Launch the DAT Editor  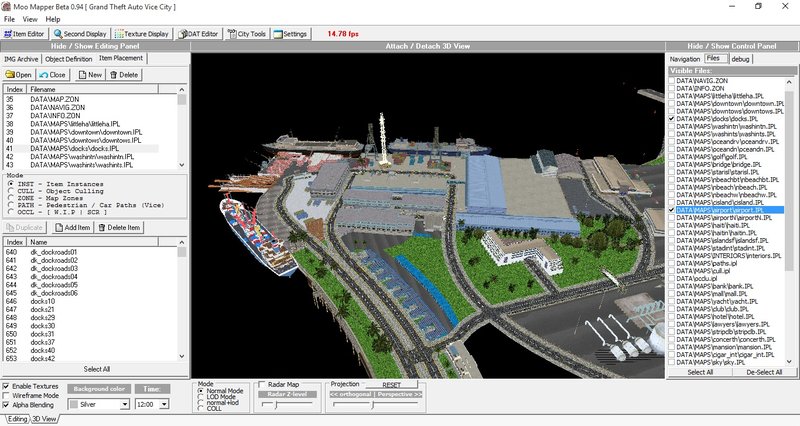198,34
